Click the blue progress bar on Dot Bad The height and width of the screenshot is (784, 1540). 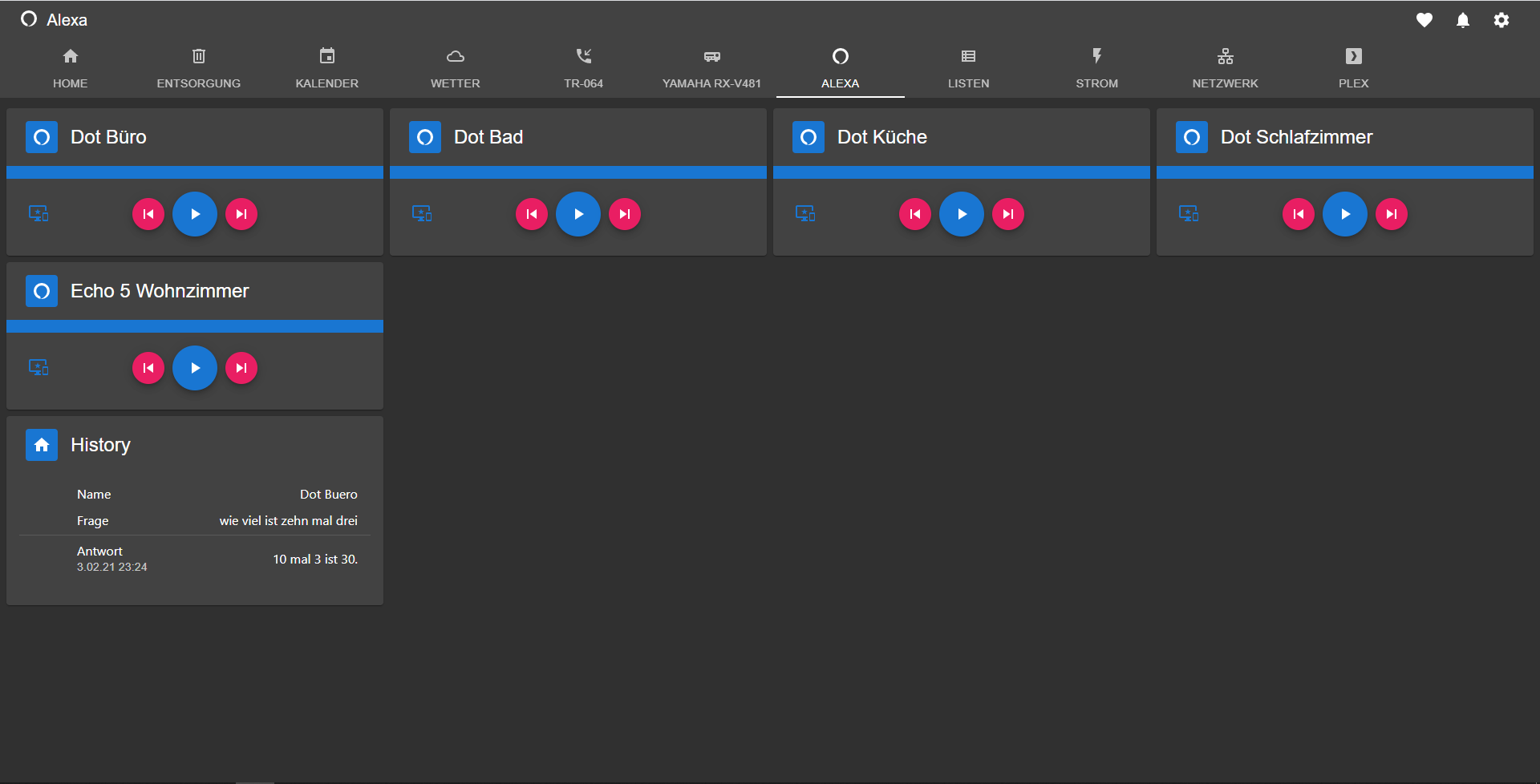578,172
